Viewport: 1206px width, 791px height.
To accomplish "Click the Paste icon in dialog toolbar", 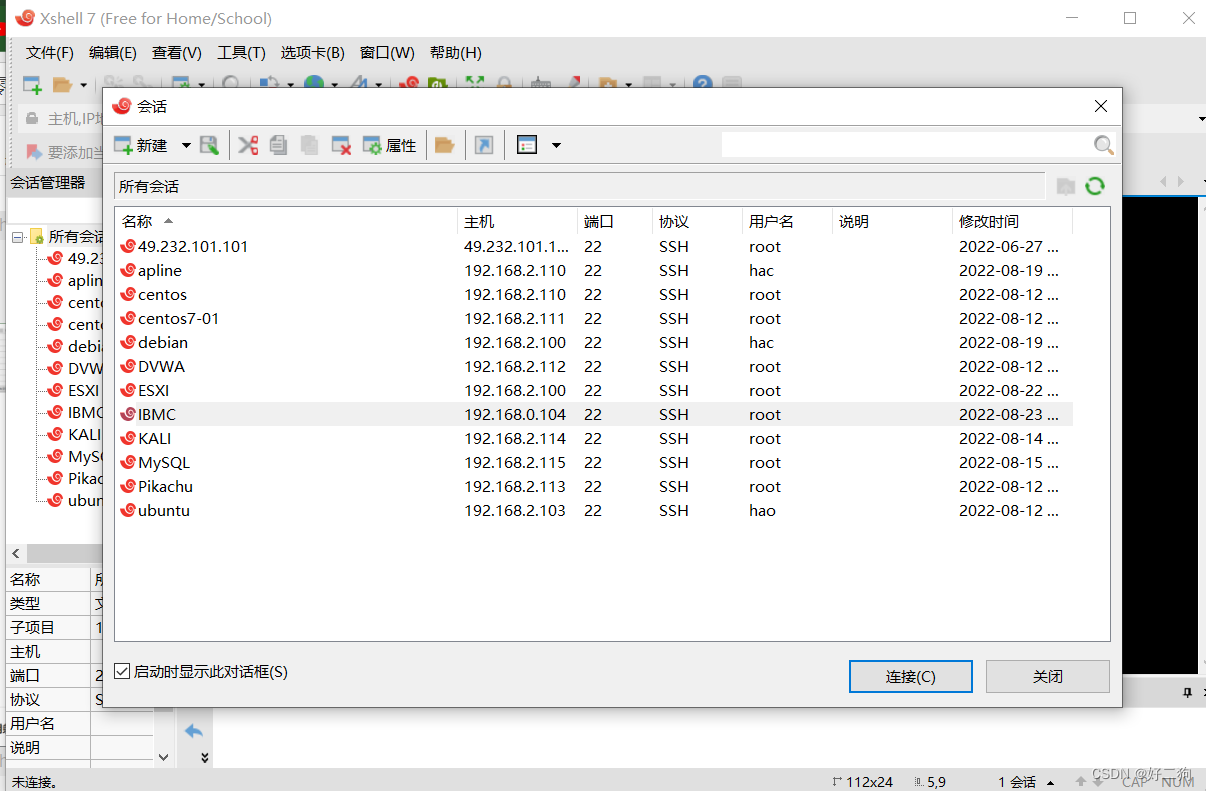I will point(310,146).
